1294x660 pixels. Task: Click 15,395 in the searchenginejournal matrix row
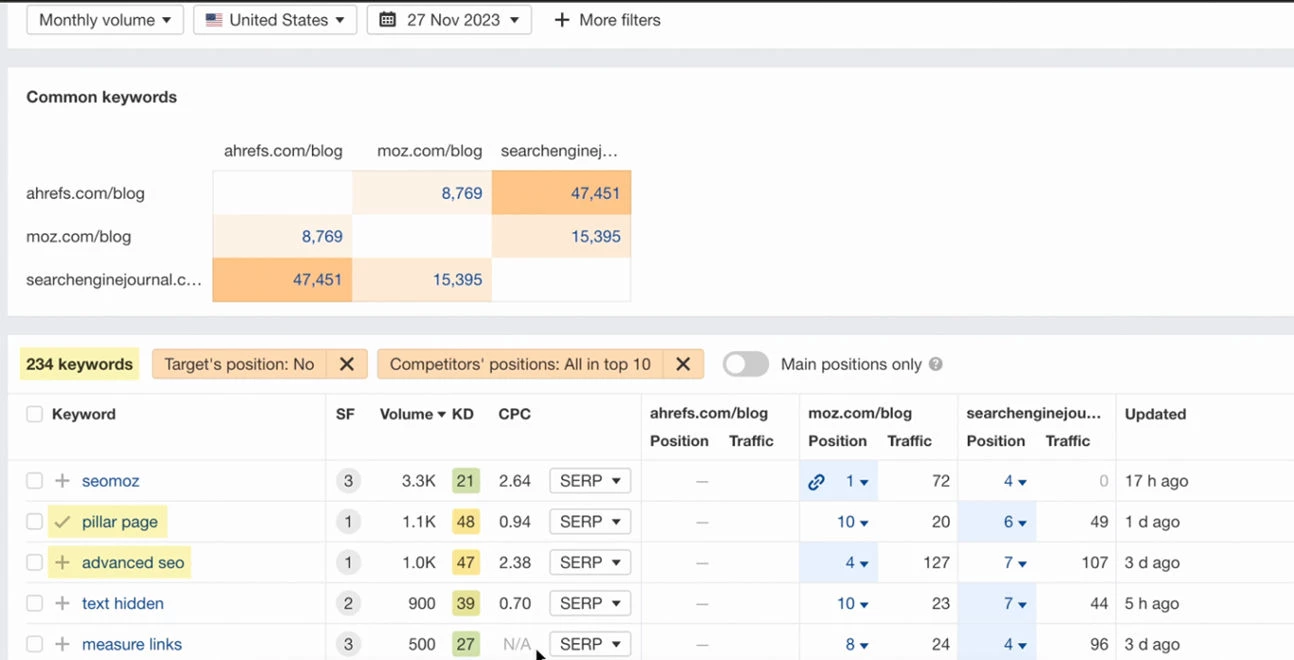point(457,280)
